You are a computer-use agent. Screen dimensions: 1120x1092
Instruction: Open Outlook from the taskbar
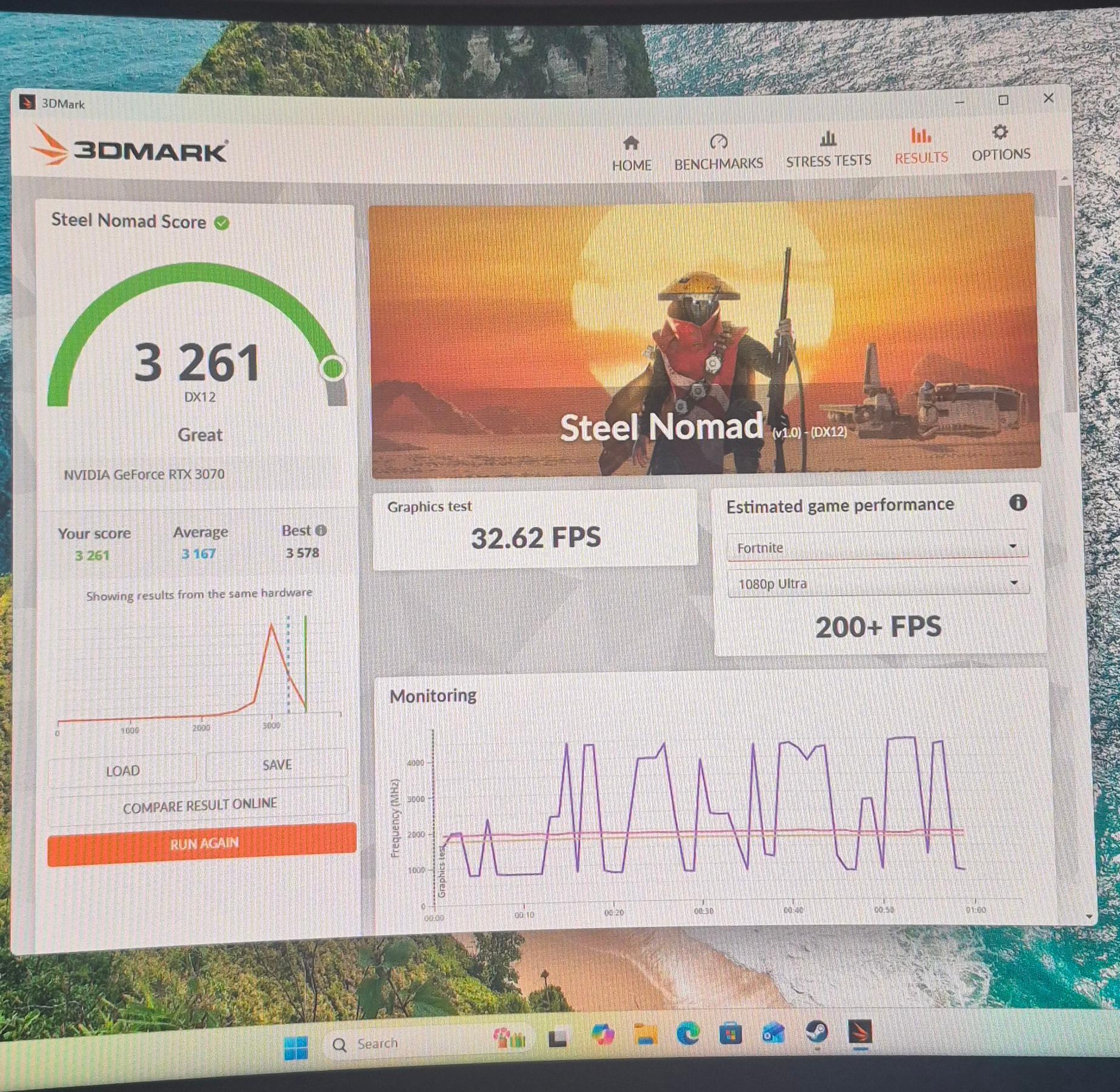[773, 1033]
